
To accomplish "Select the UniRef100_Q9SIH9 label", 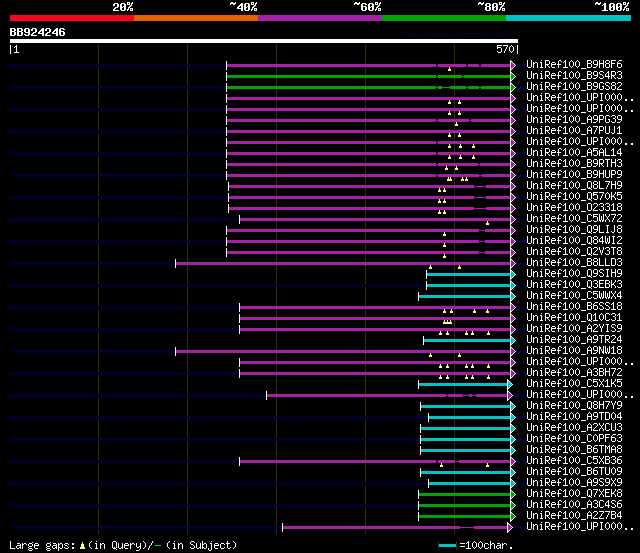I will tap(574, 273).
